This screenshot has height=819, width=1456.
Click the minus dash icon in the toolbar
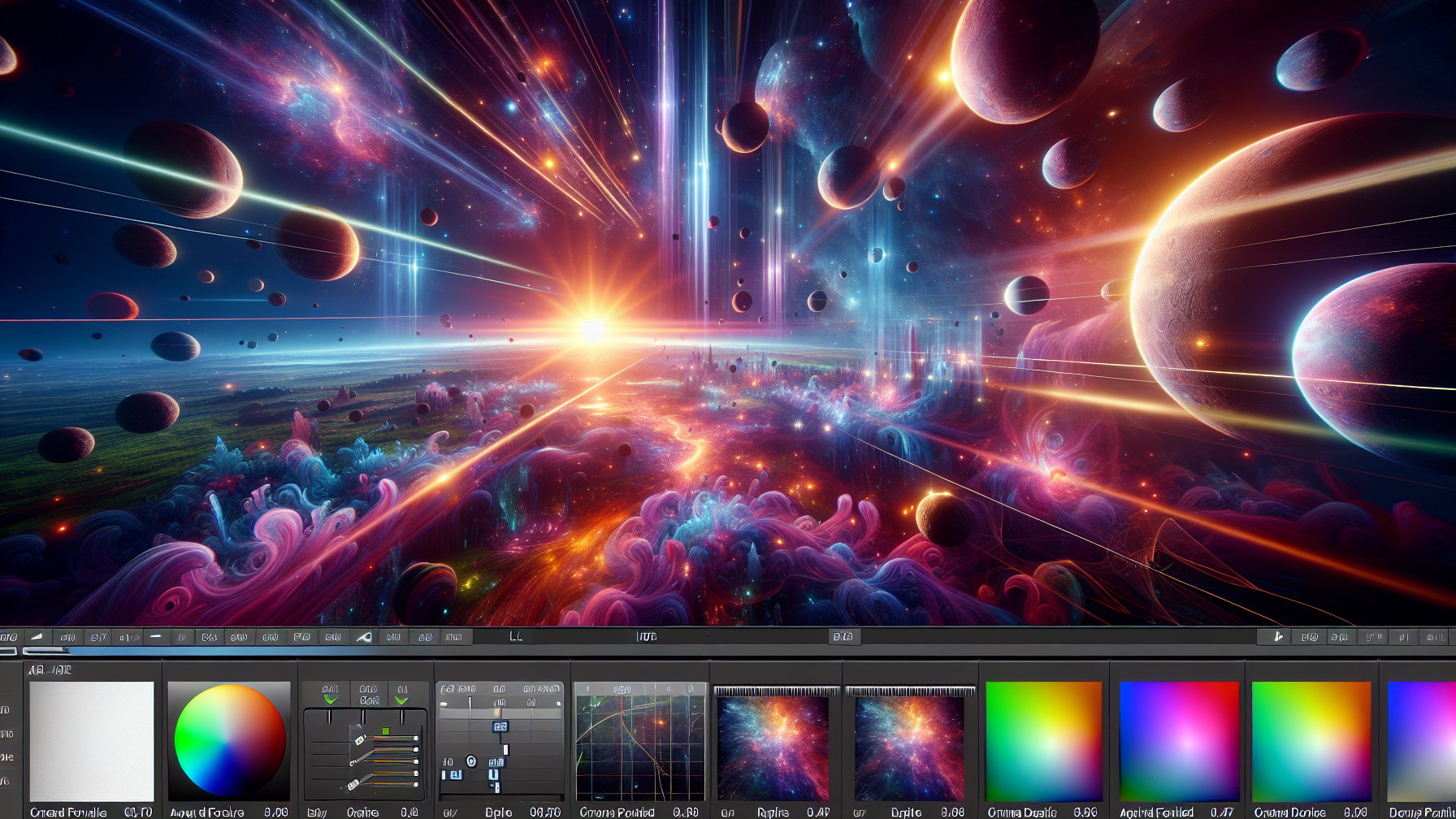tap(155, 637)
